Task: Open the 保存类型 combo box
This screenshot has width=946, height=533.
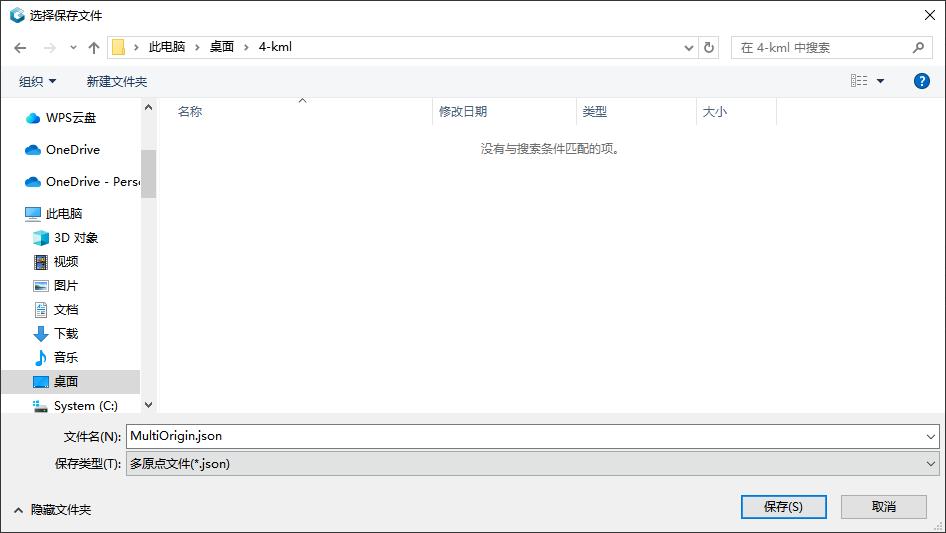Action: click(x=532, y=464)
